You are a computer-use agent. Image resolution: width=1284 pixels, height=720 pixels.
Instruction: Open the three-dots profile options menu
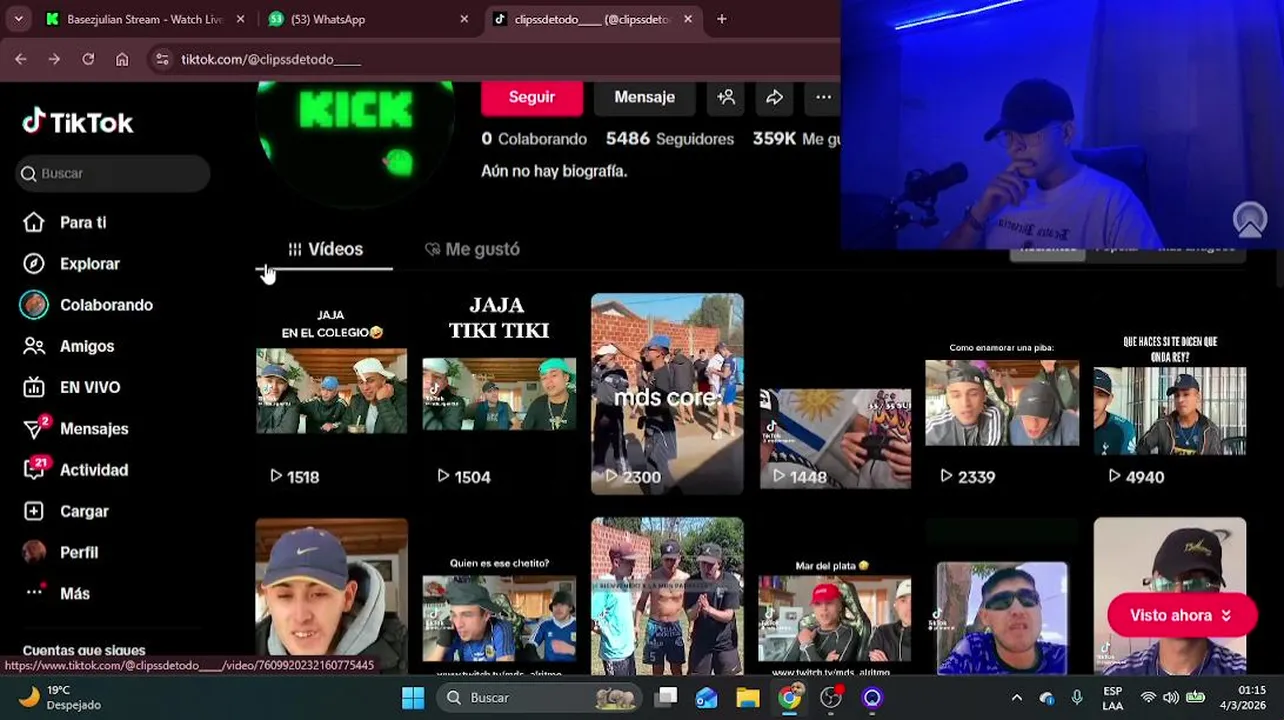point(823,97)
